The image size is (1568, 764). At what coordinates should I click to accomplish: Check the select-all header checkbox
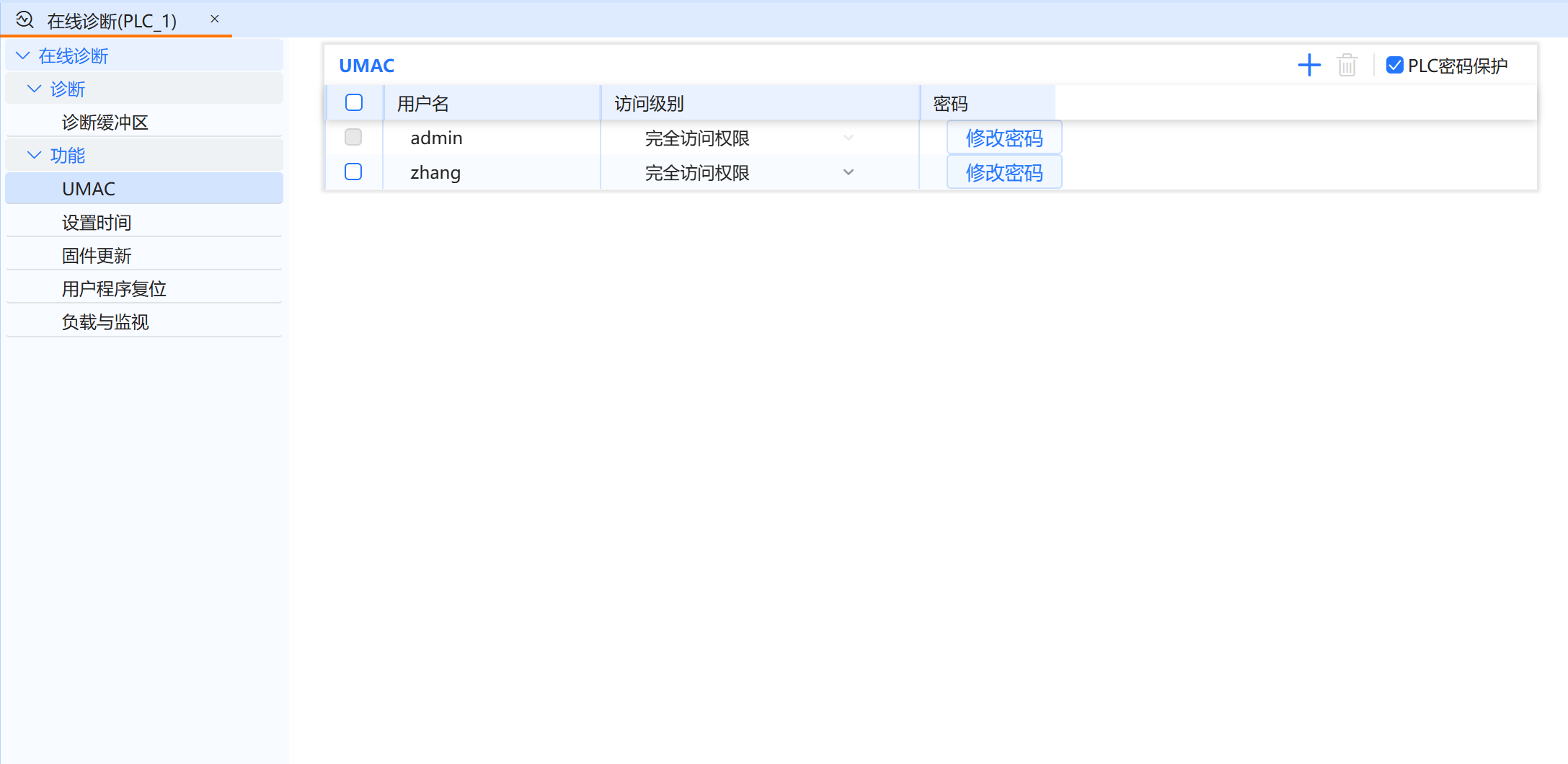click(x=353, y=103)
